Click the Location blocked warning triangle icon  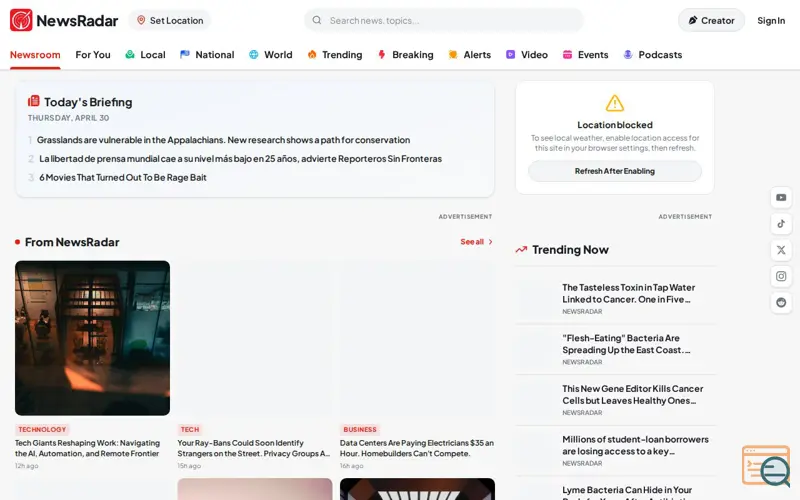click(615, 103)
